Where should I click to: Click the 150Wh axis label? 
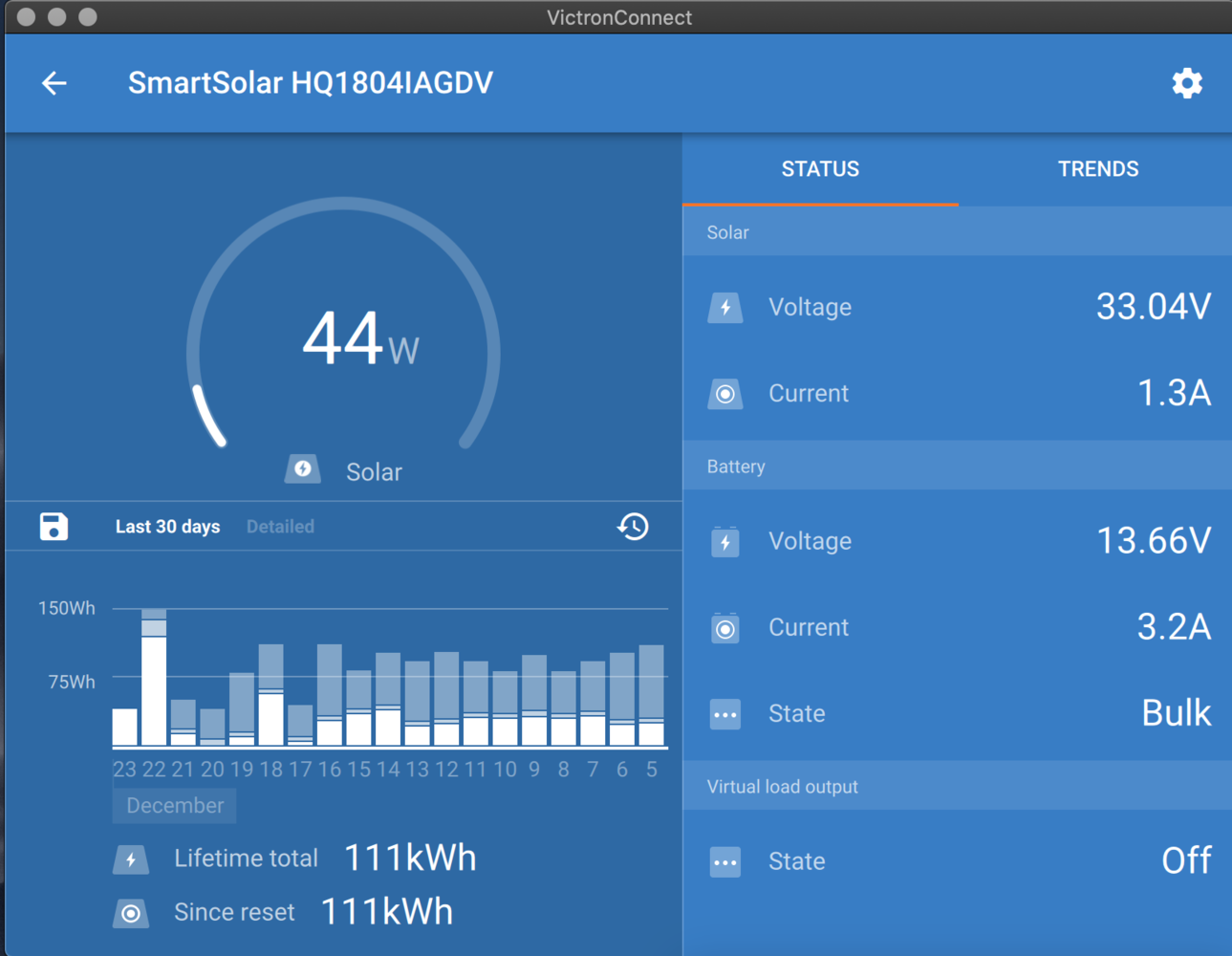(67, 608)
